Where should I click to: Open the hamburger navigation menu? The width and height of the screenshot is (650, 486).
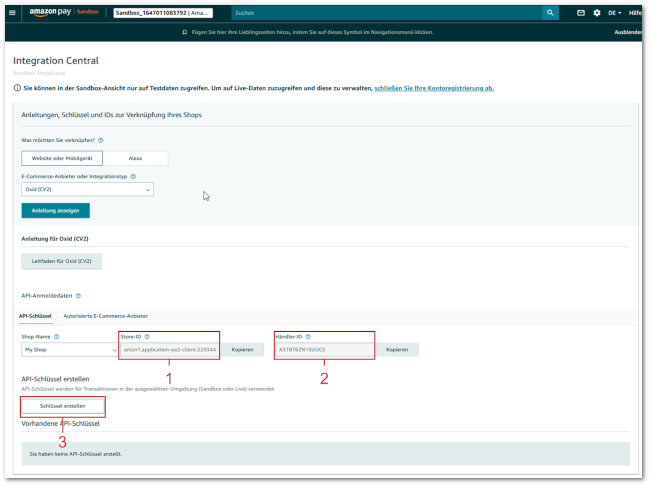click(x=12, y=12)
